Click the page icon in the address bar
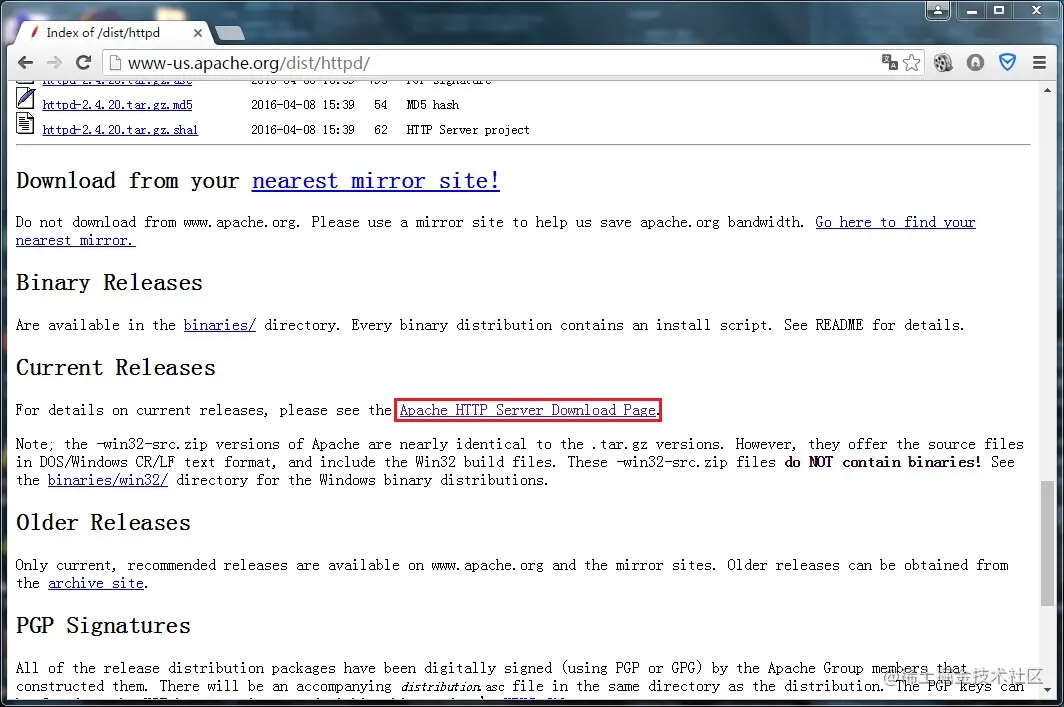Screen dimensions: 1064x707 tap(115, 63)
